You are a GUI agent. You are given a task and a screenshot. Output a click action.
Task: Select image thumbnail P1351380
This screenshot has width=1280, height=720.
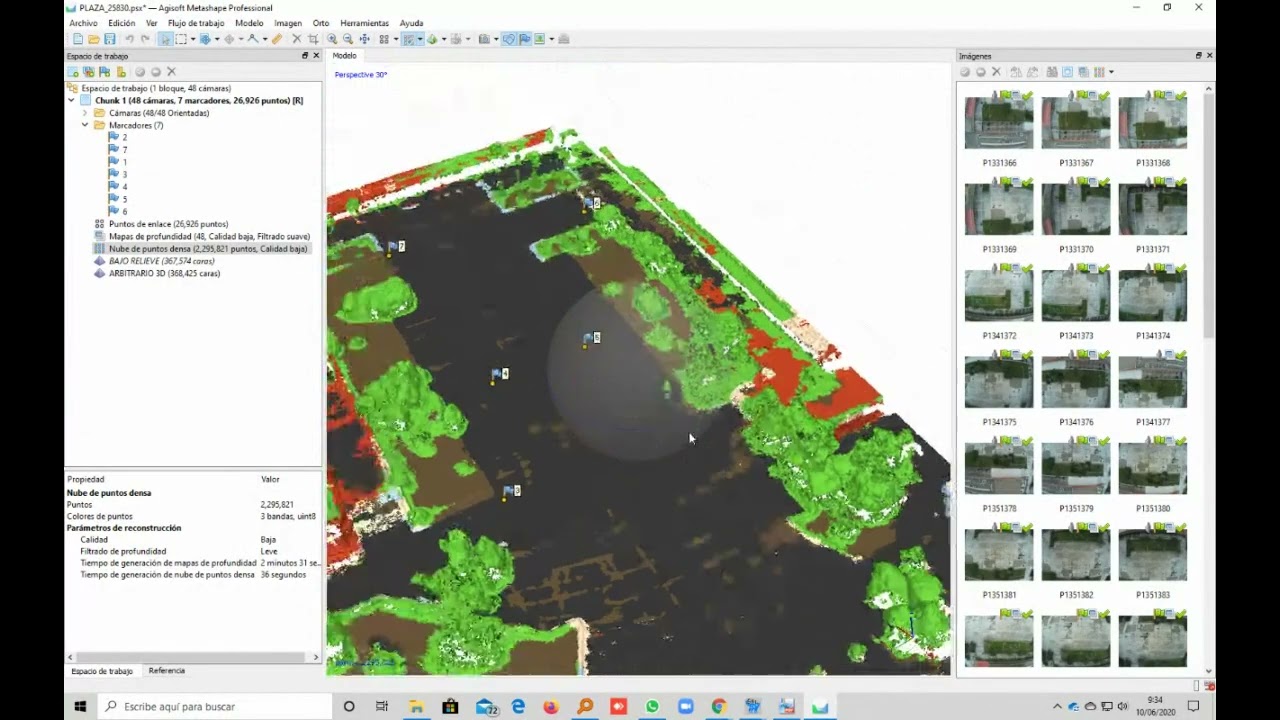pos(1153,469)
